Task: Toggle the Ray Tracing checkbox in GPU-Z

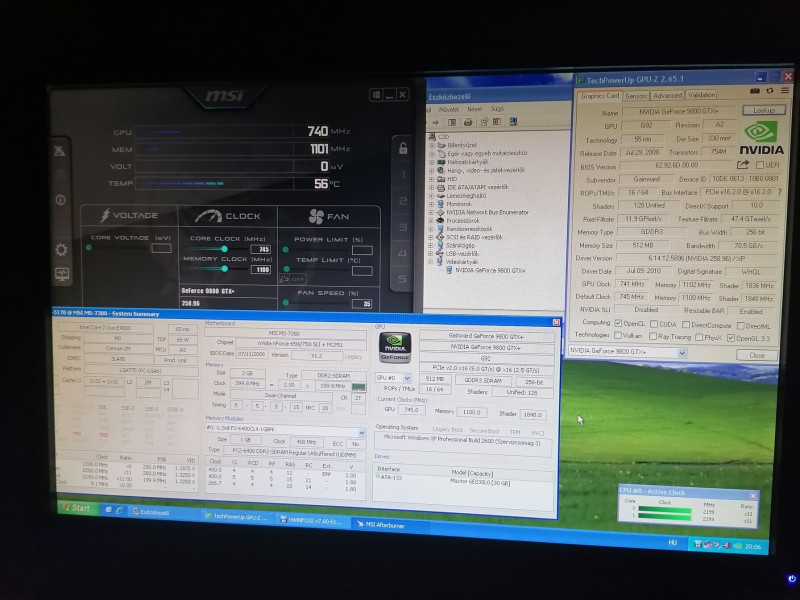Action: pyautogui.click(x=653, y=336)
